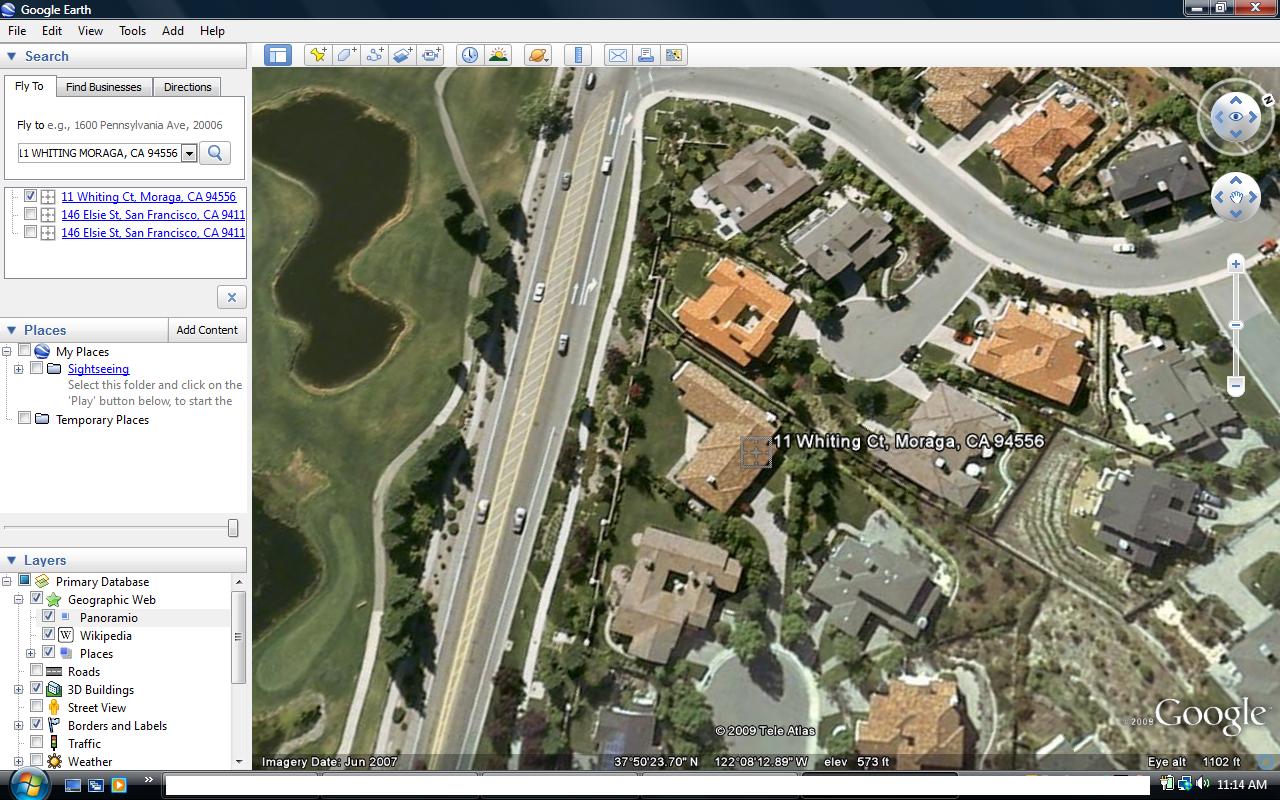Open the File menu
The width and height of the screenshot is (1280, 800).
click(17, 31)
